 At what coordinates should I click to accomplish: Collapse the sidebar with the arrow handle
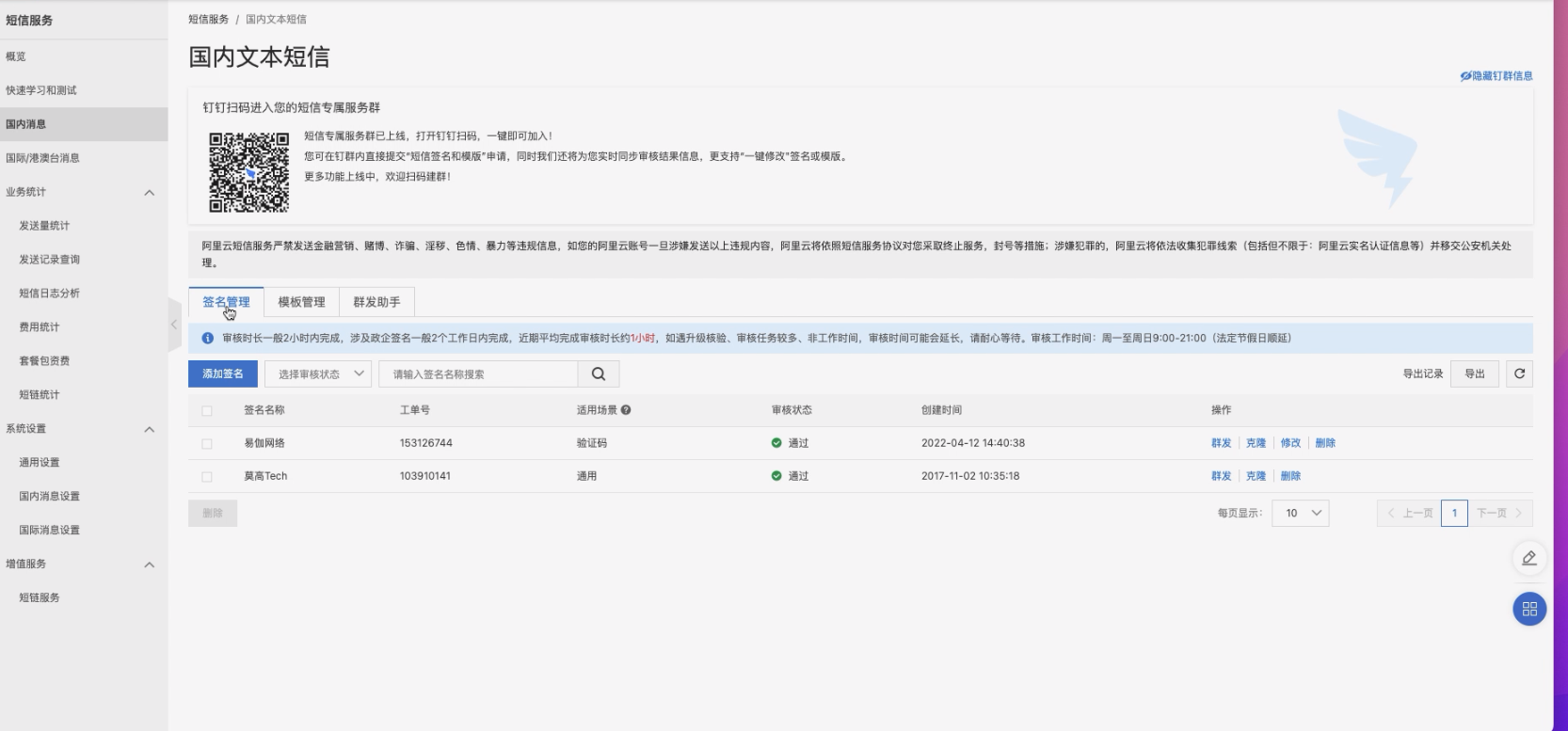(x=174, y=325)
